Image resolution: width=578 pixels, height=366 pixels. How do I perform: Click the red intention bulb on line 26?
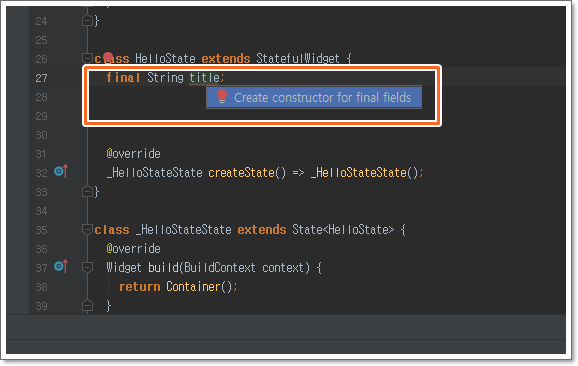[x=108, y=57]
